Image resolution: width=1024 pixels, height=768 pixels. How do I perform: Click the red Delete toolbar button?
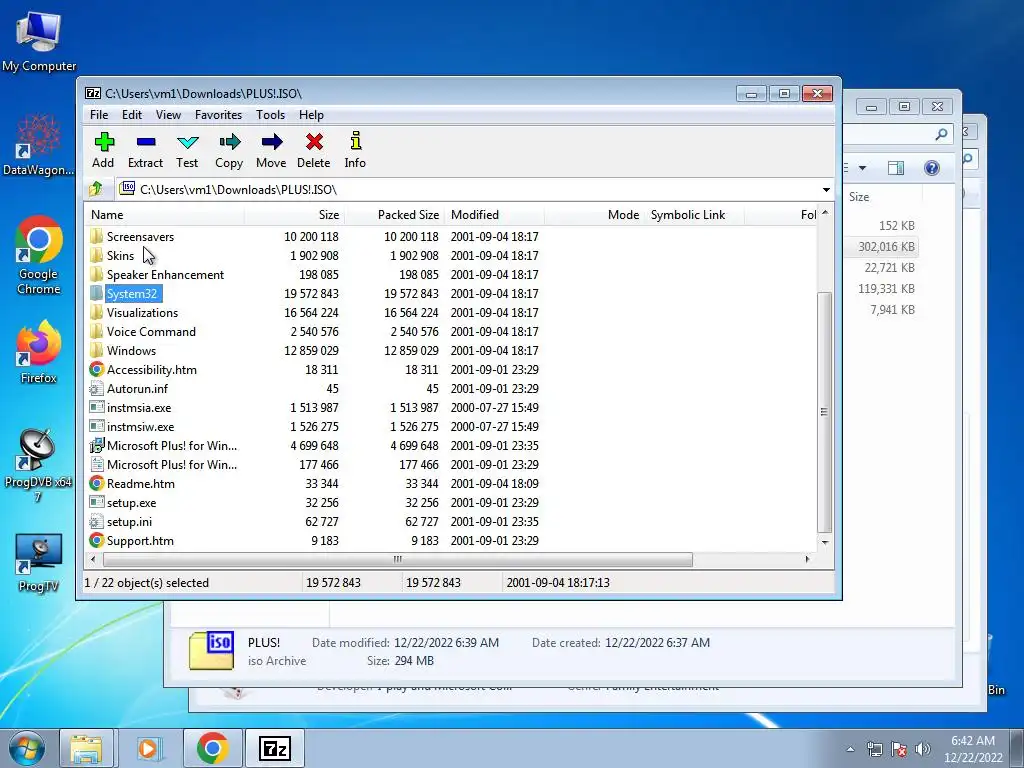pyautogui.click(x=313, y=150)
